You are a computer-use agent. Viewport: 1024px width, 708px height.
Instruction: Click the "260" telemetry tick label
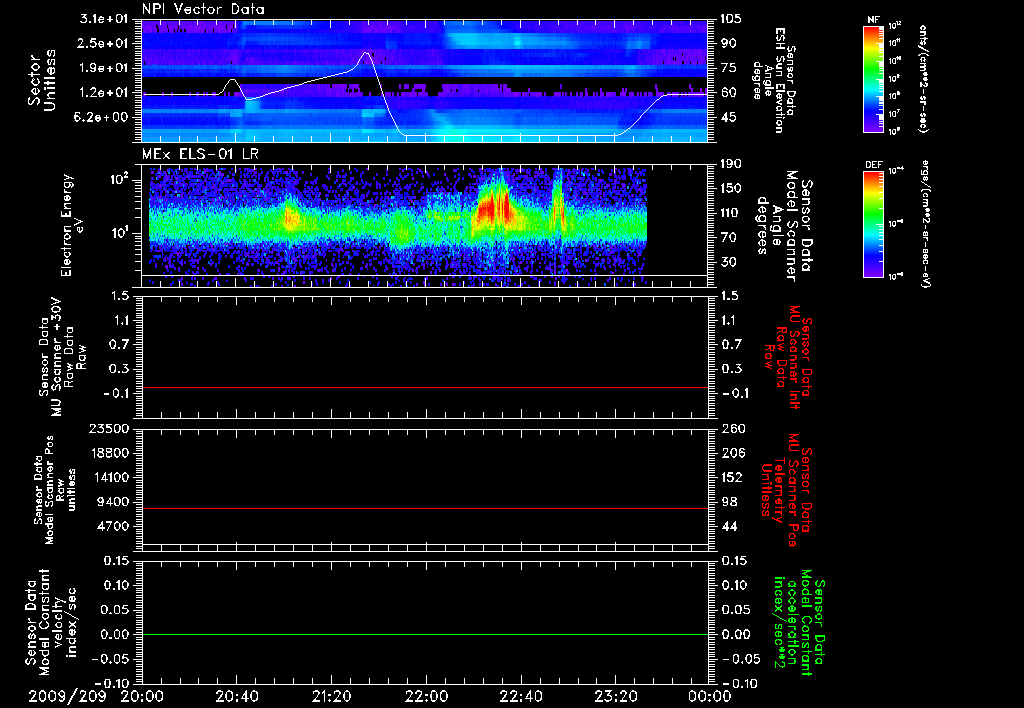pos(733,429)
